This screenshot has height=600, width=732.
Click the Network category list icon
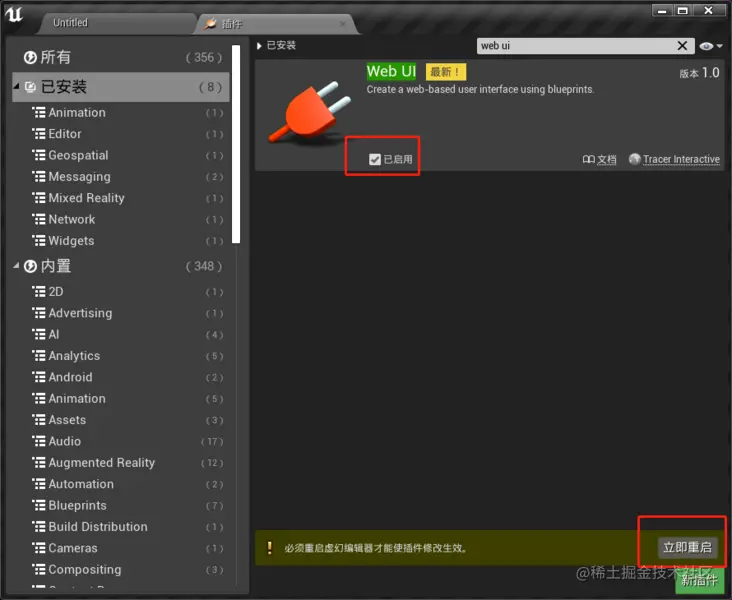pyautogui.click(x=39, y=219)
